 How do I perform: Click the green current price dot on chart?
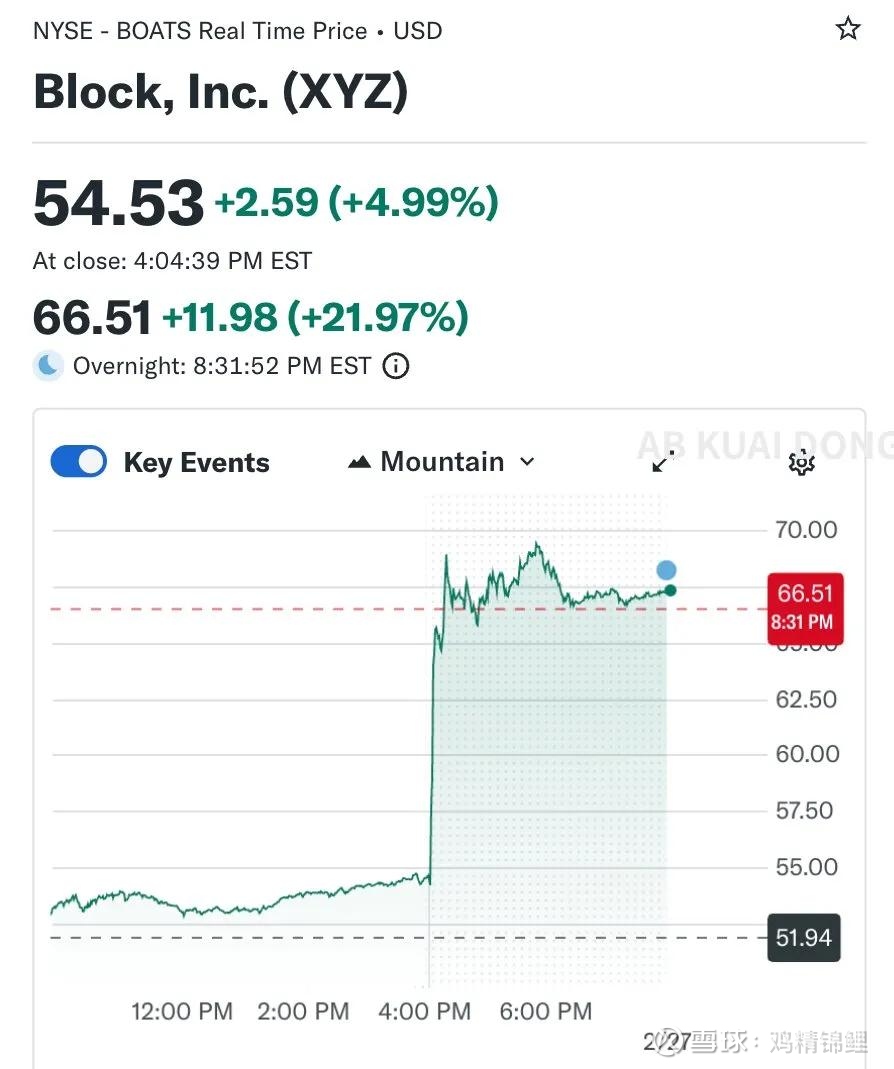670,590
